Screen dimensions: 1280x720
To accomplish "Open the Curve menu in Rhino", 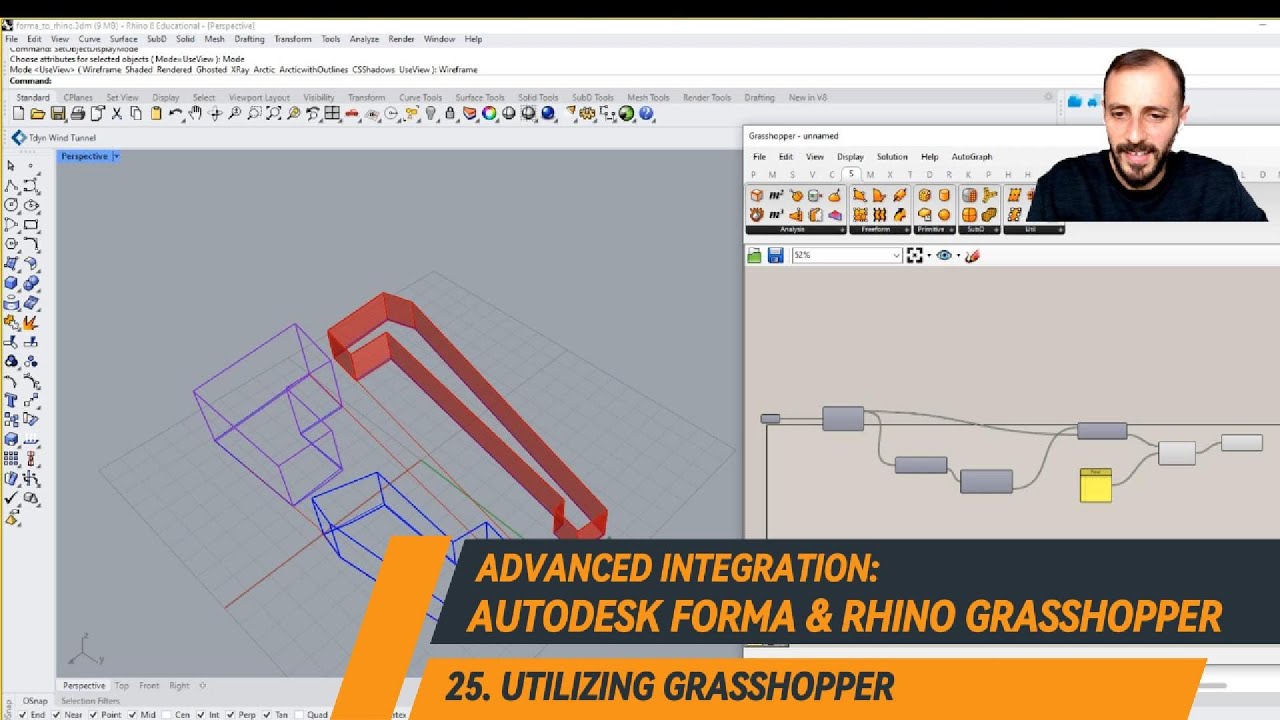I will point(89,39).
